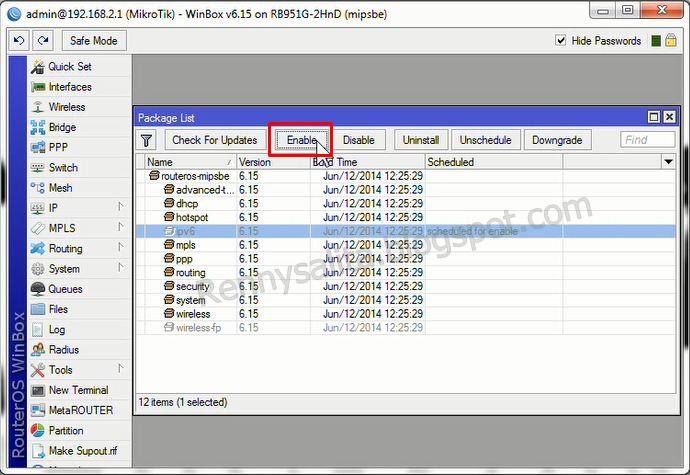
Task: Select the advanced-t... package row
Action: 405,190
